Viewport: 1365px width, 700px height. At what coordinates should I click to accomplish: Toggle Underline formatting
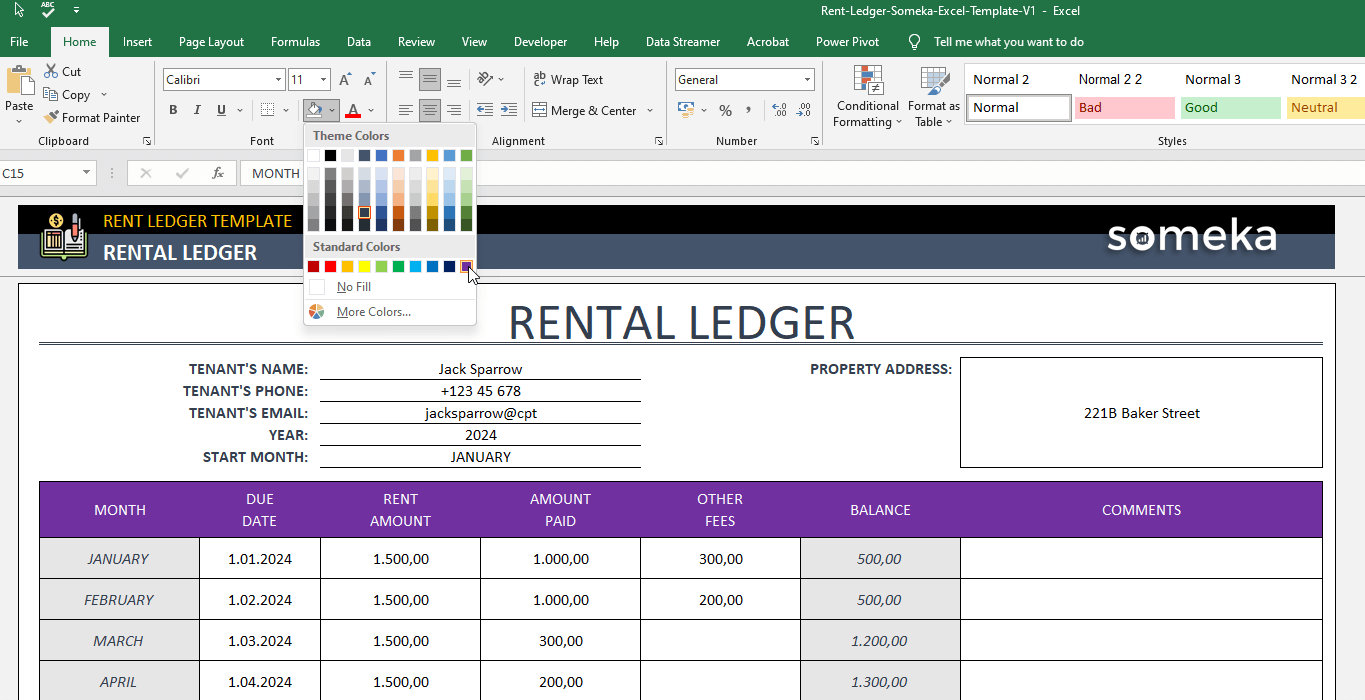tap(221, 110)
